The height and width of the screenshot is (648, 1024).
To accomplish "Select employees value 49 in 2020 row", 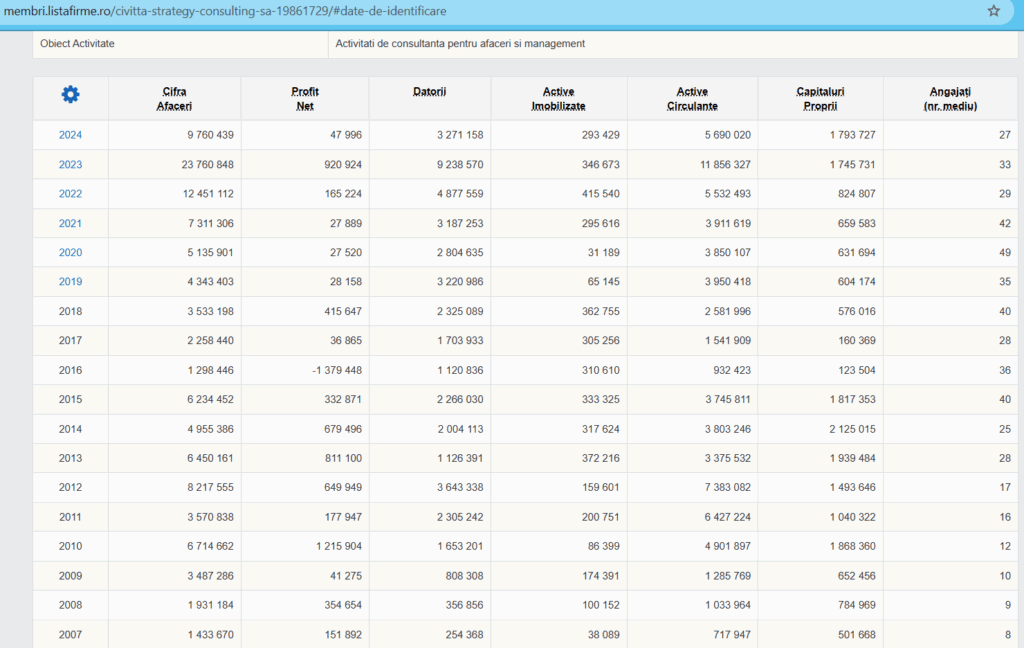I will pos(1005,253).
